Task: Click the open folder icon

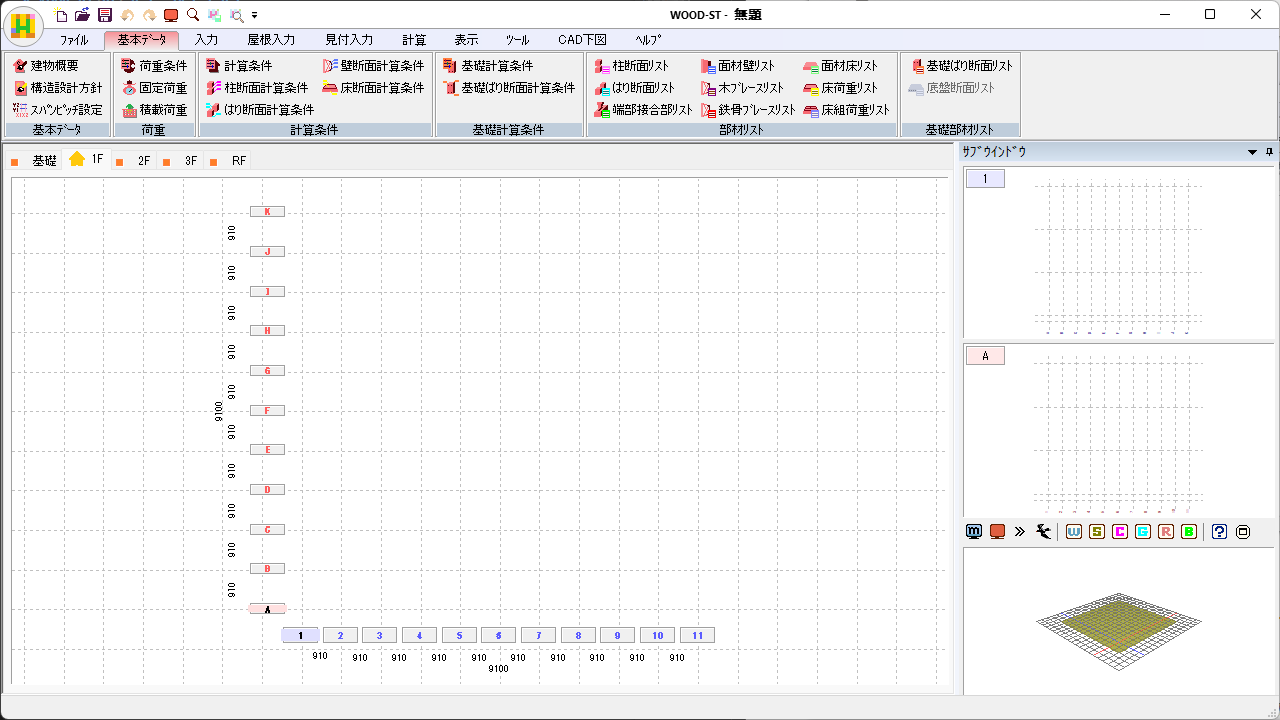Action: [x=83, y=15]
